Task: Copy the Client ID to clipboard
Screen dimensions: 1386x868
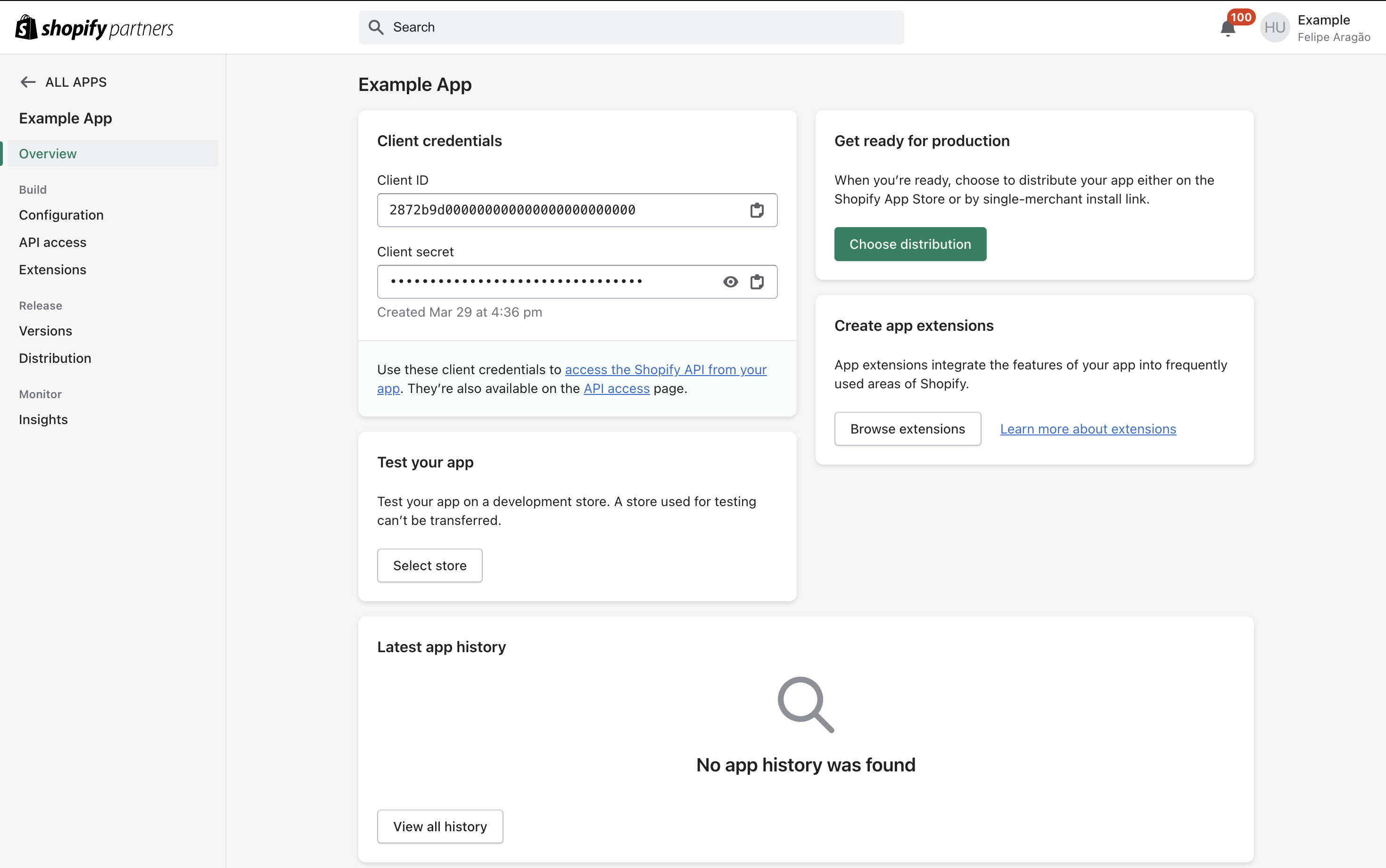Action: [x=757, y=210]
